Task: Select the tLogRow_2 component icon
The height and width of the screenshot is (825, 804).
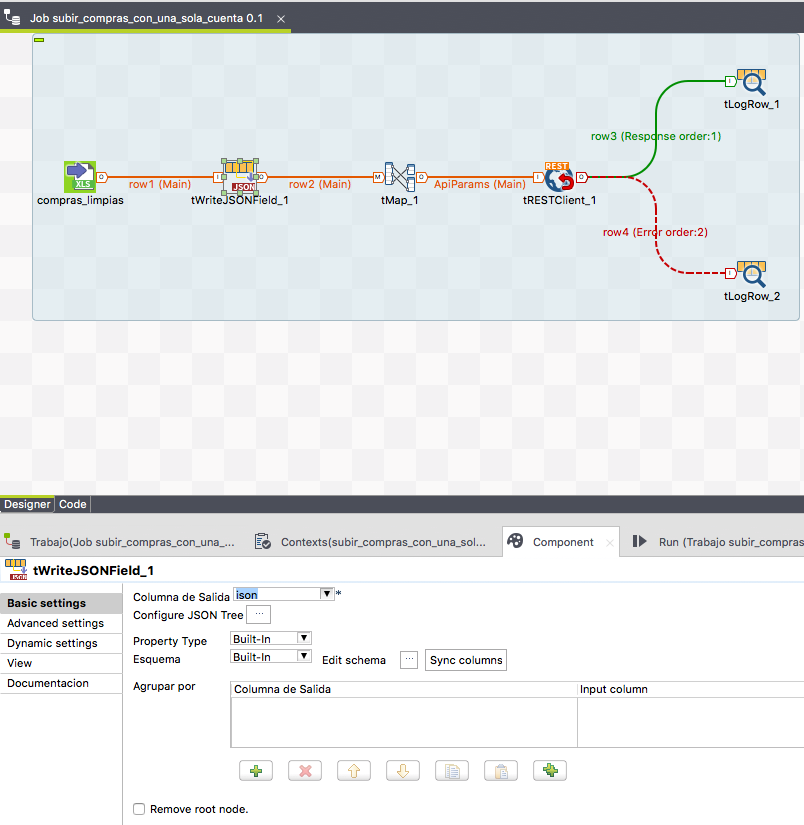Action: 751,274
